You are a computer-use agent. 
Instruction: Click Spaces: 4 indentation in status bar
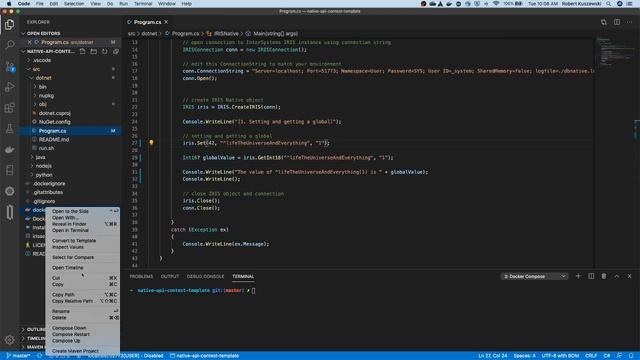[524, 356]
